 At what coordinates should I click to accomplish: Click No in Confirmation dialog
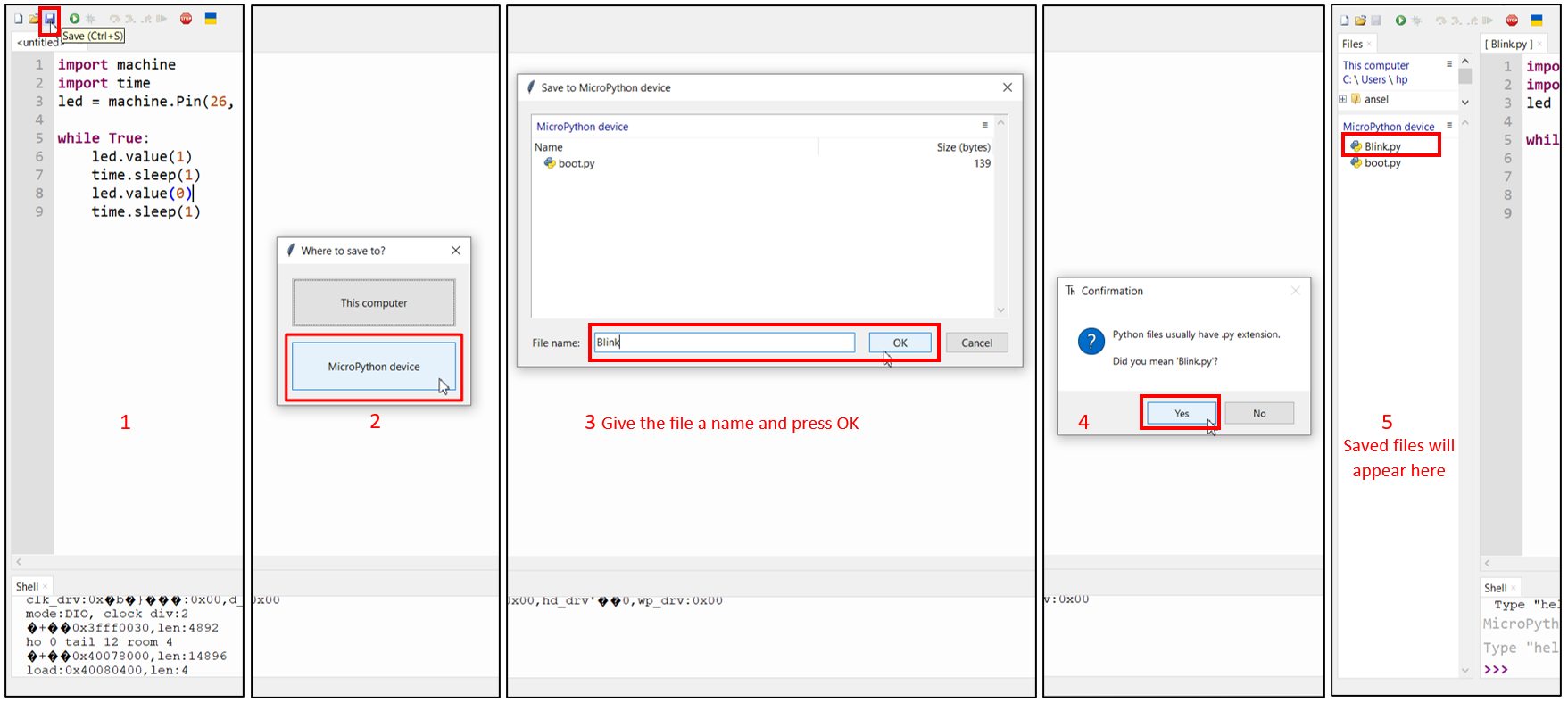1259,413
